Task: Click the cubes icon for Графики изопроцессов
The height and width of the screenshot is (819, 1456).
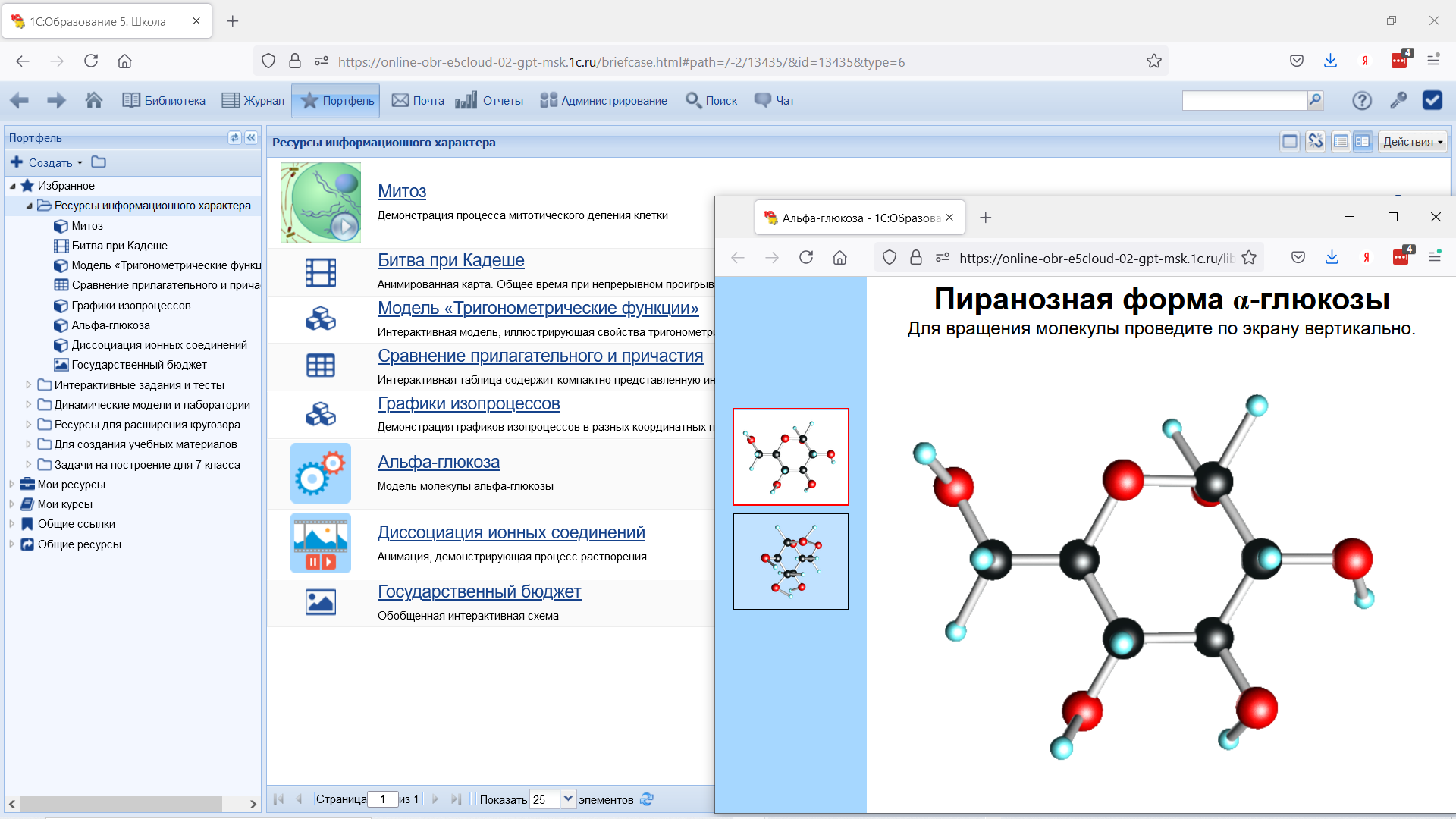Action: (x=321, y=414)
